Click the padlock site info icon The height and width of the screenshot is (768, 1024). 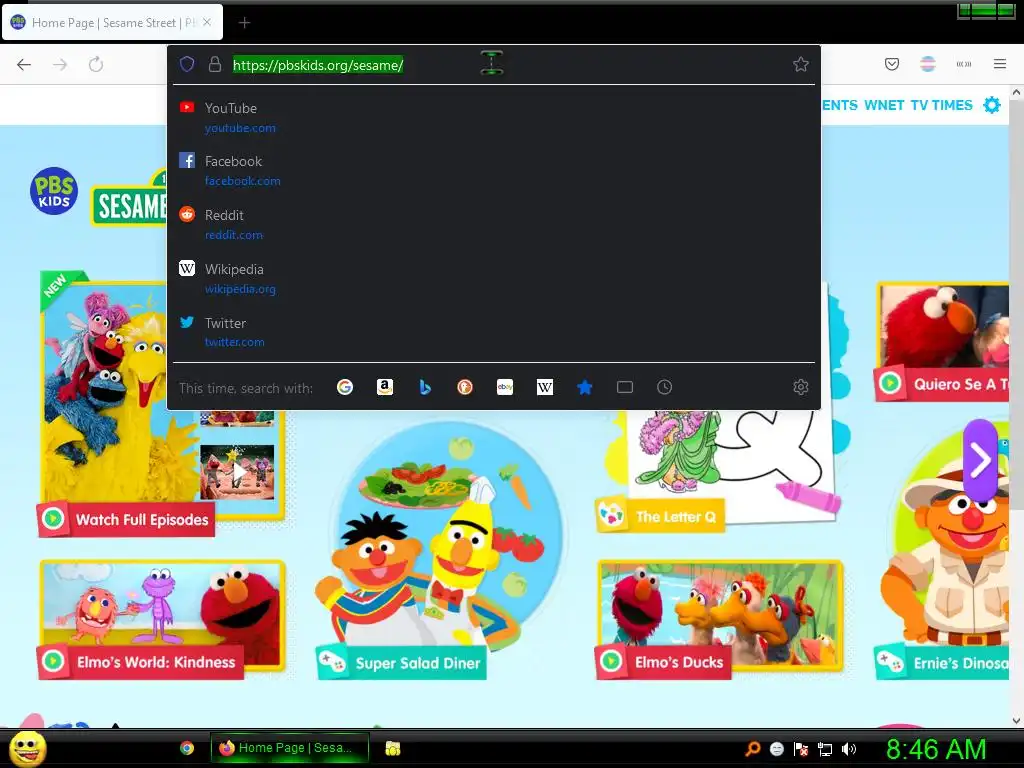(215, 64)
